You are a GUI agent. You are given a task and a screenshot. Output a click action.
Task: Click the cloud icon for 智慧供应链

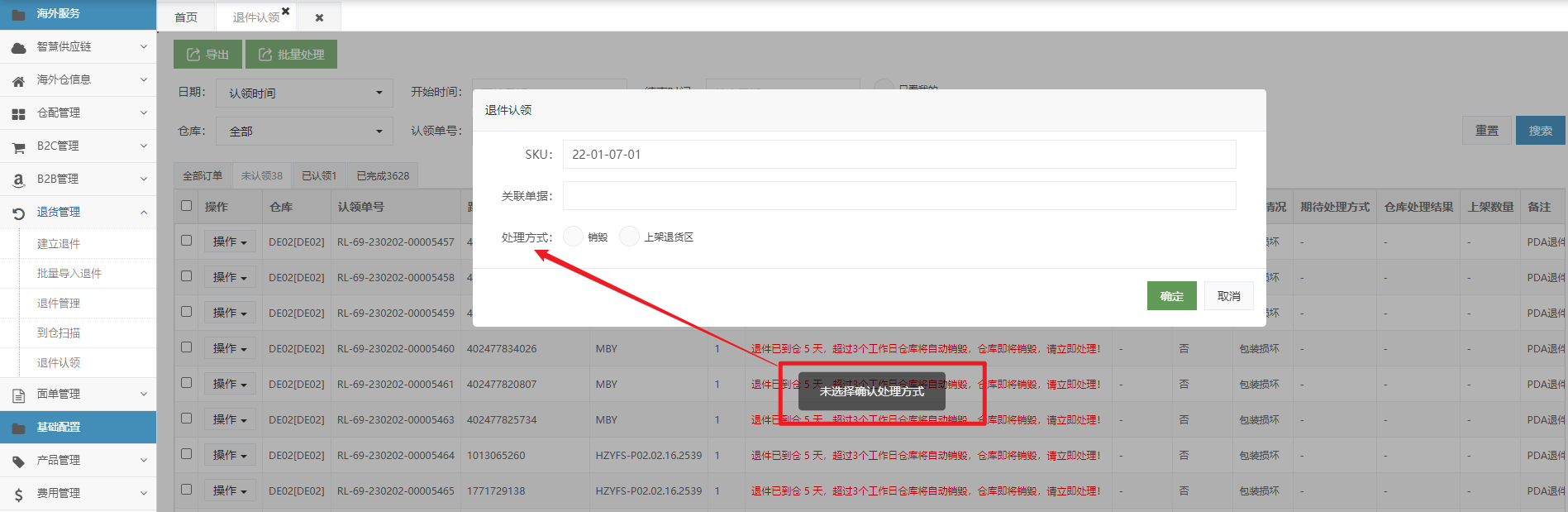pyautogui.click(x=18, y=47)
